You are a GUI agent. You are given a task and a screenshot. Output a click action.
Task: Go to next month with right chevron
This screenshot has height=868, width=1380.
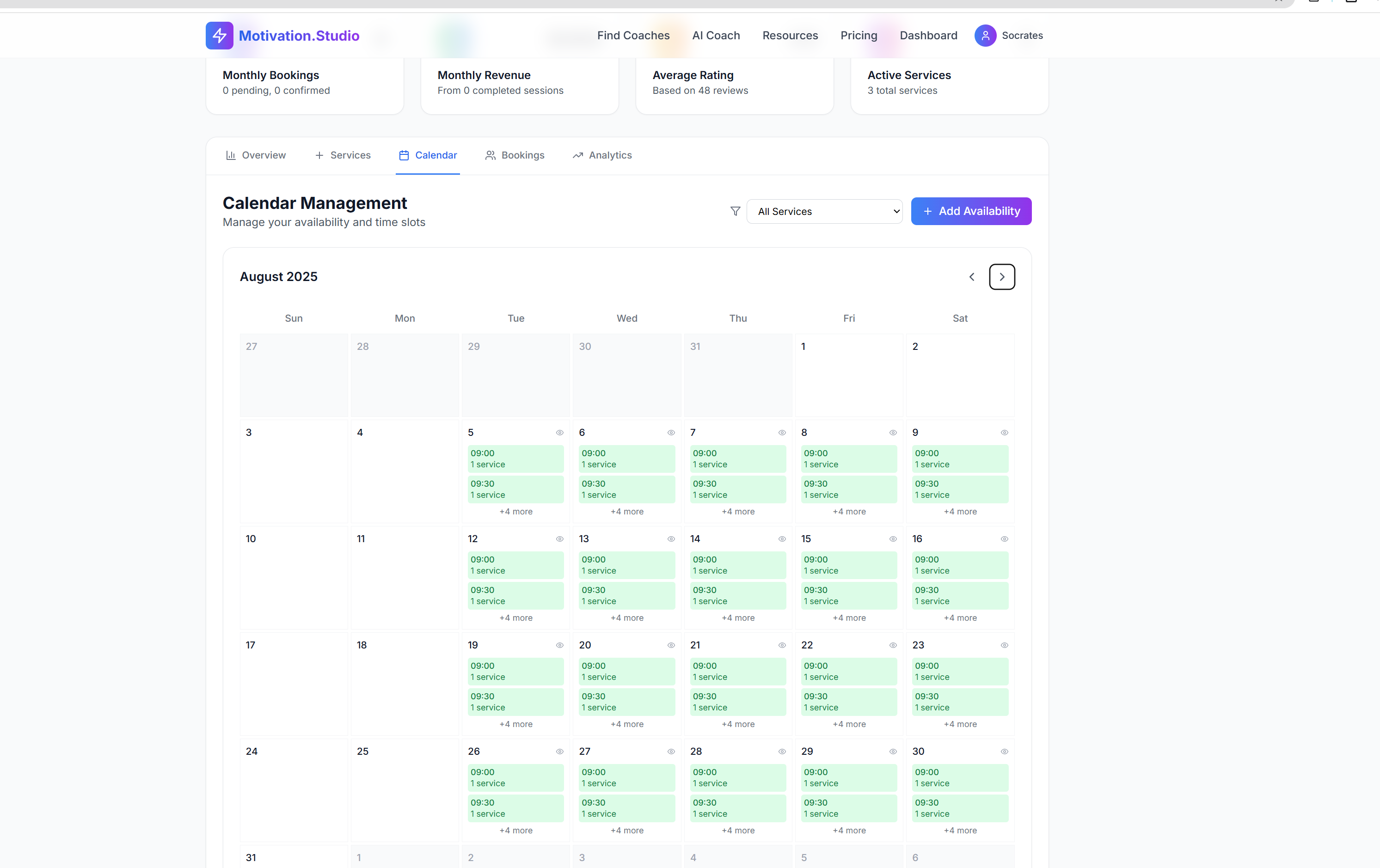(x=1001, y=277)
